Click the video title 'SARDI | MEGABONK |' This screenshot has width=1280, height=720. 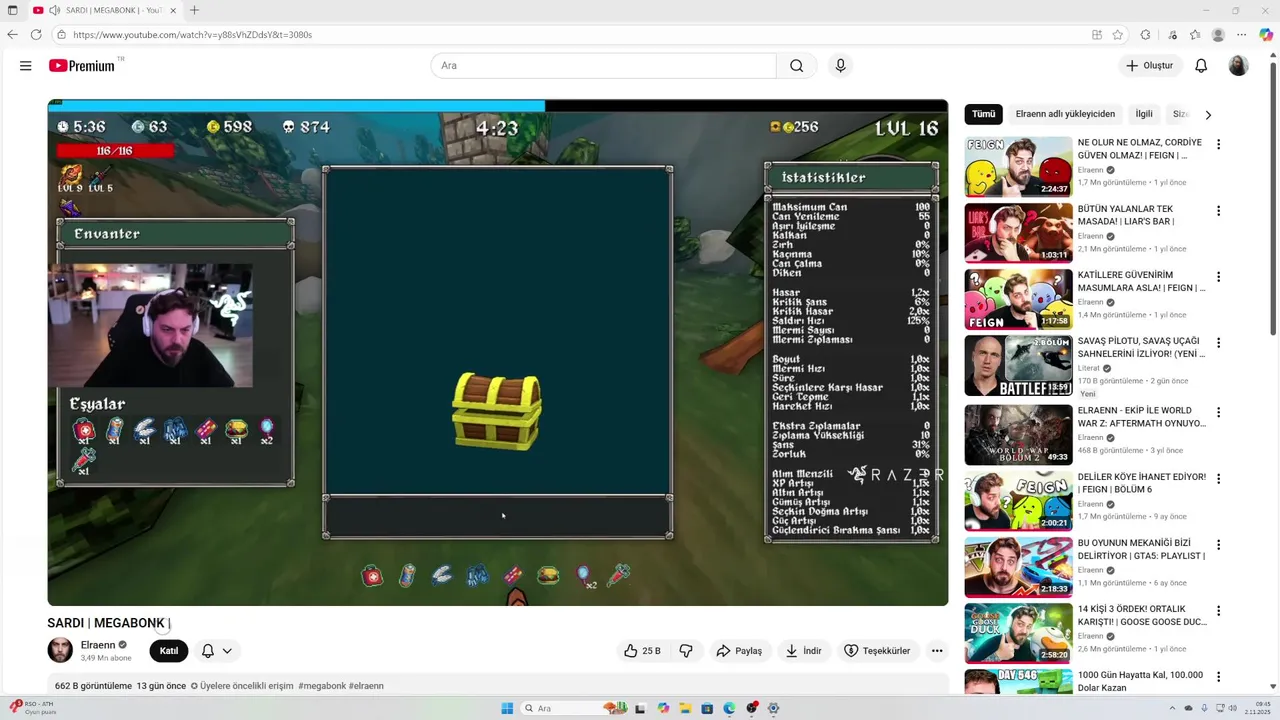click(x=109, y=623)
